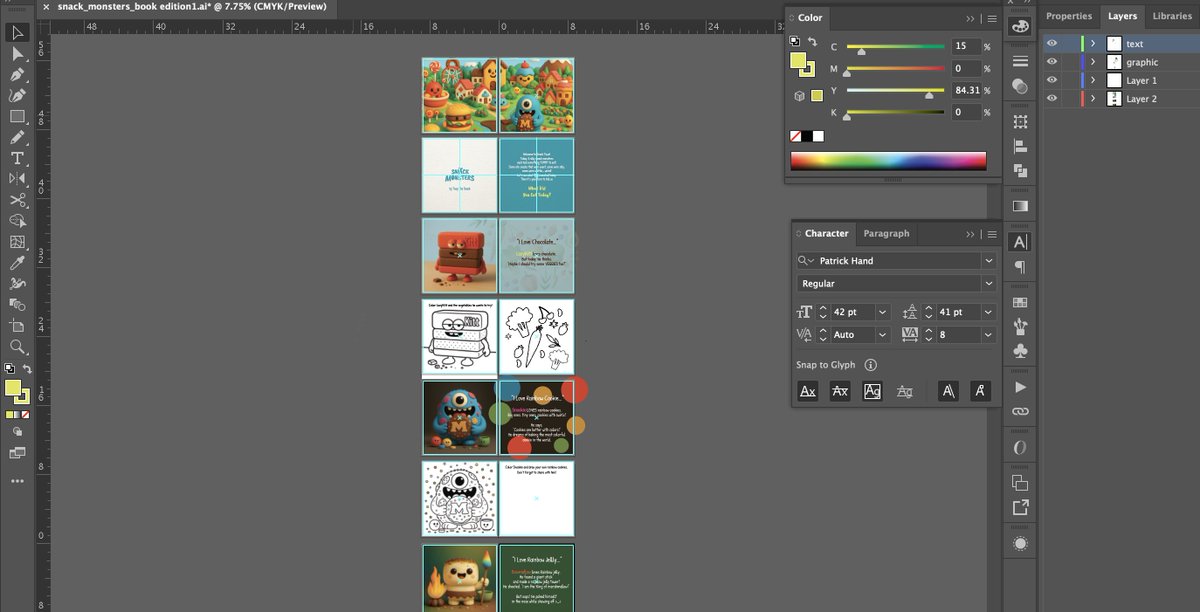Select the Direct Selection tool
The height and width of the screenshot is (612, 1200).
[x=17, y=54]
